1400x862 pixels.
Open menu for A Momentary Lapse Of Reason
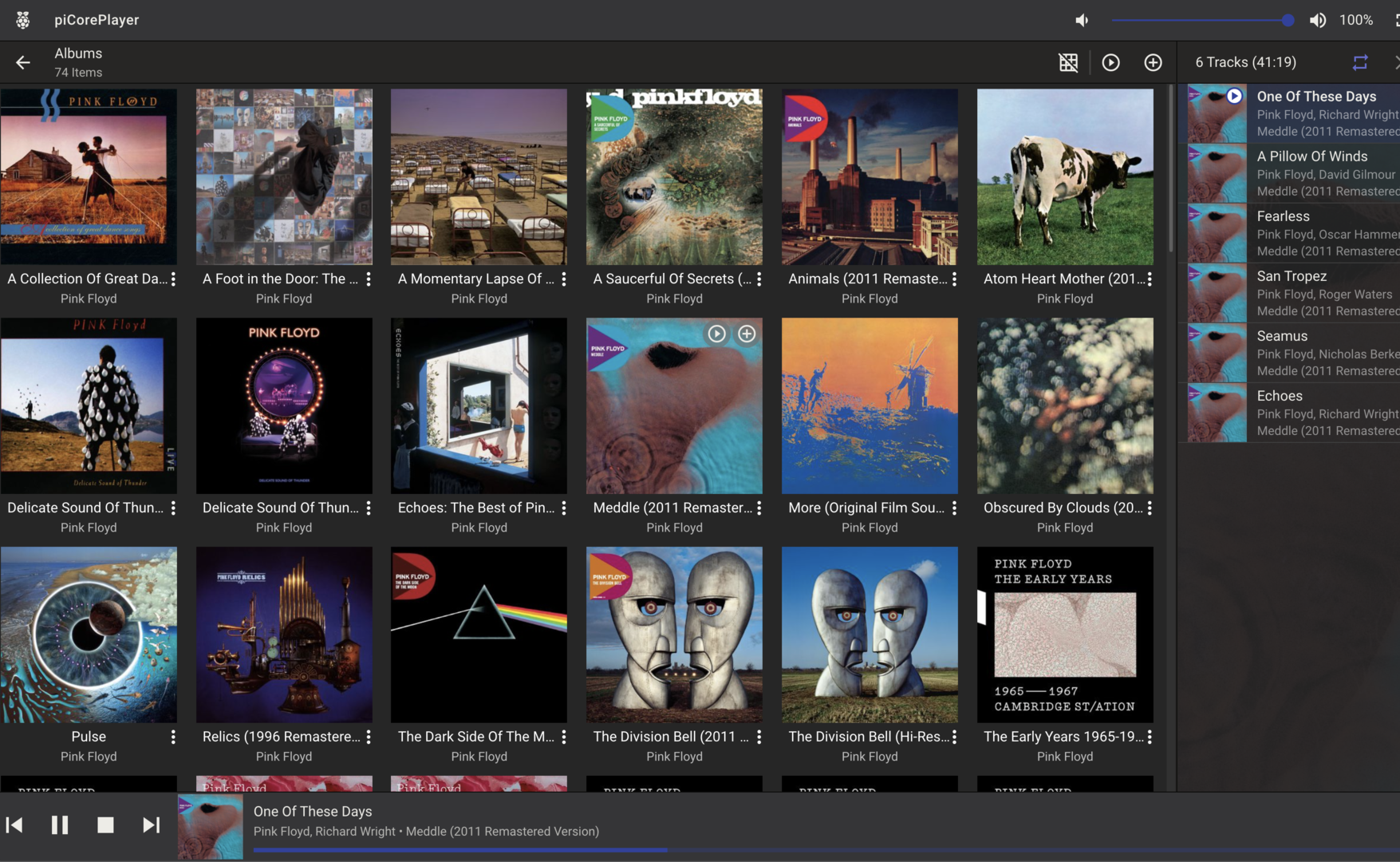[564, 279]
